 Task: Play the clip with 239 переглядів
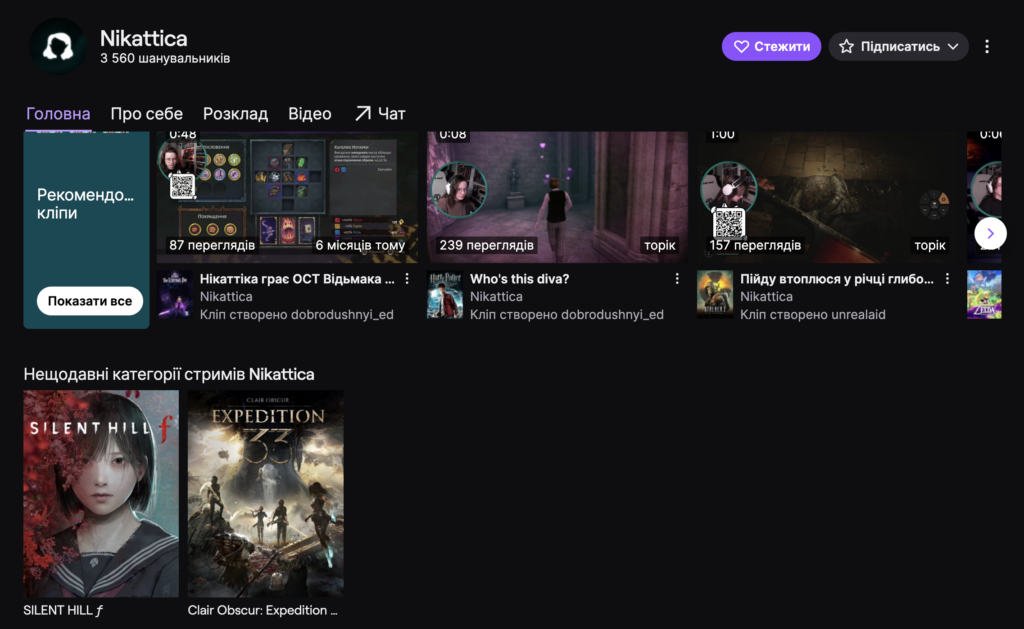point(557,196)
